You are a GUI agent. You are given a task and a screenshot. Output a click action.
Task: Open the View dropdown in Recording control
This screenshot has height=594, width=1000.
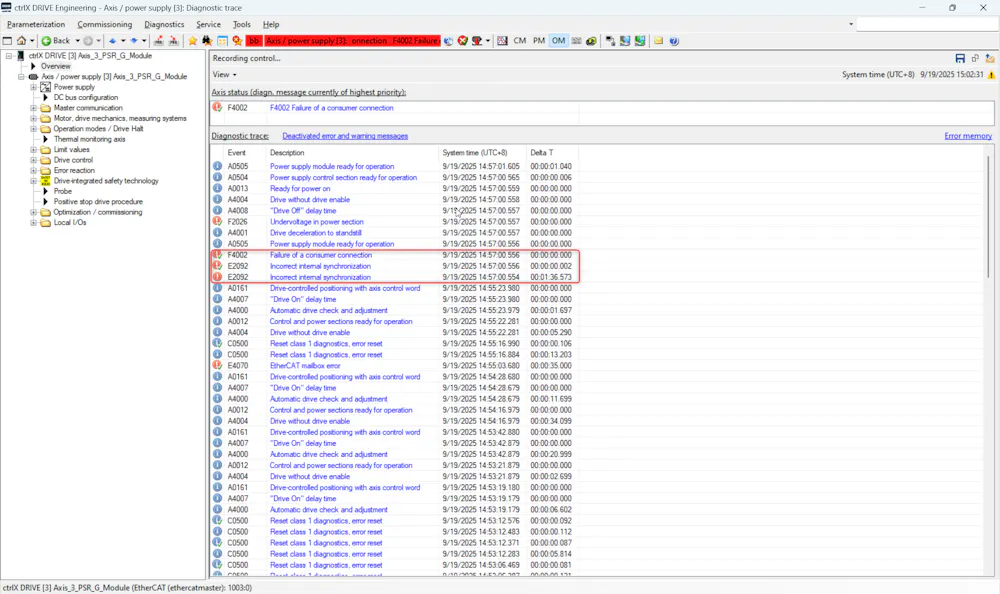[x=224, y=75]
